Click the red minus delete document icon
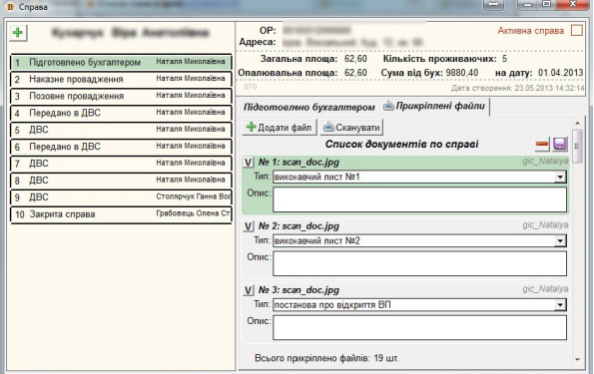Image resolution: width=594 pixels, height=374 pixels. [x=542, y=144]
